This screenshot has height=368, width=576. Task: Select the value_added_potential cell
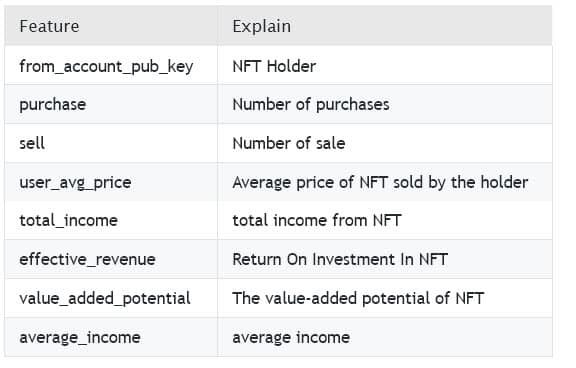[x=111, y=298]
